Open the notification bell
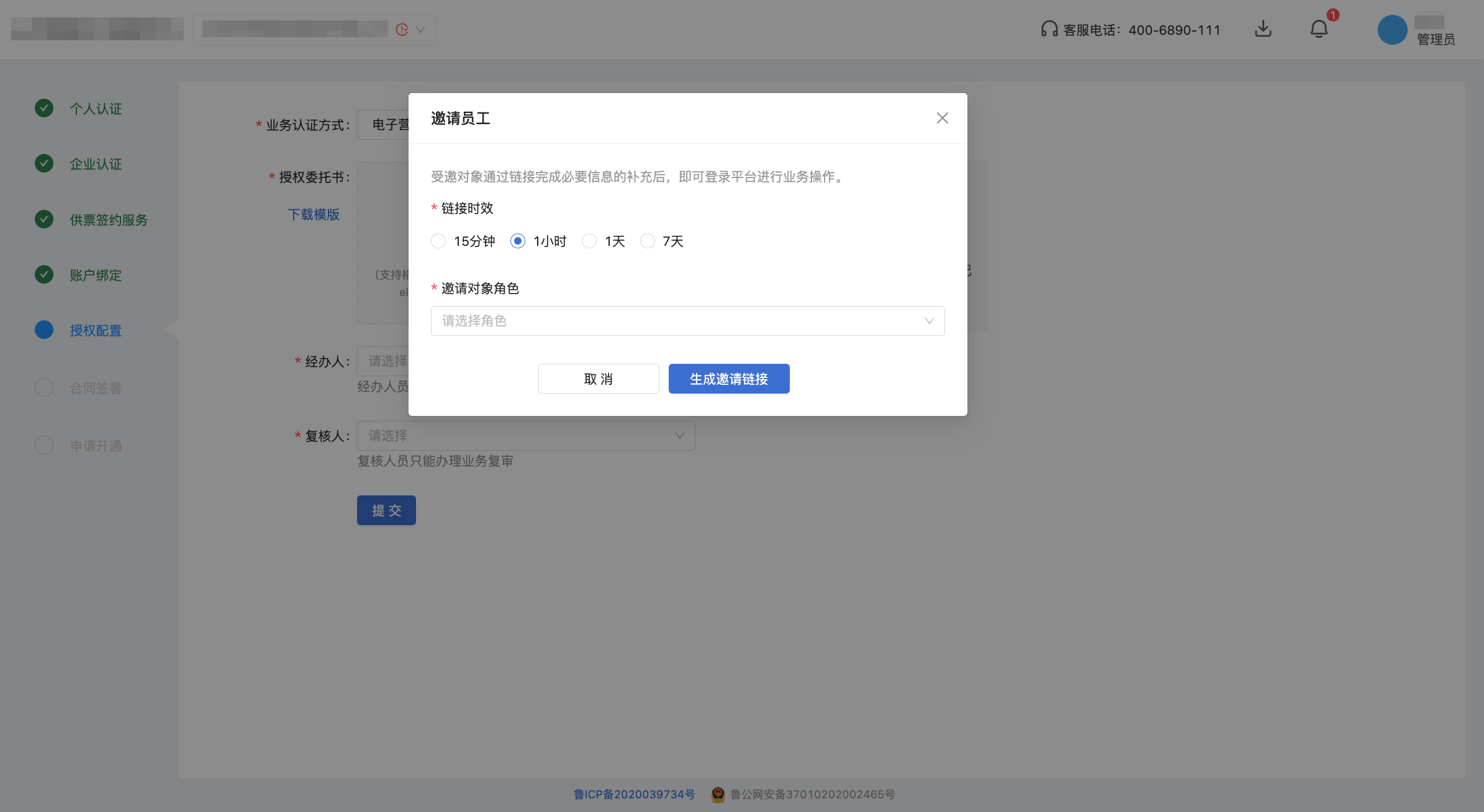Screen dimensions: 1484x812 tap(1319, 29)
